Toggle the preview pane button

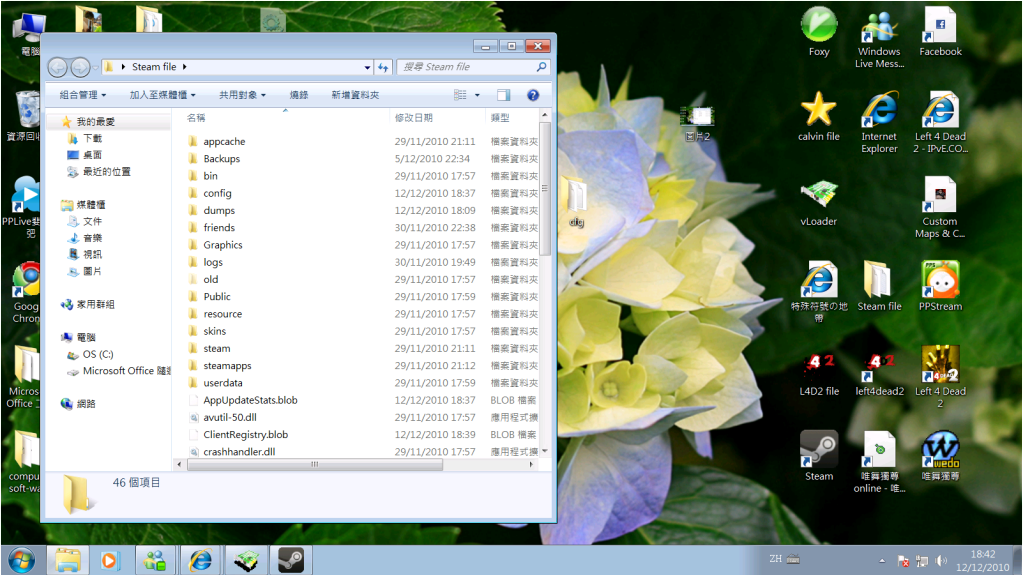[504, 95]
